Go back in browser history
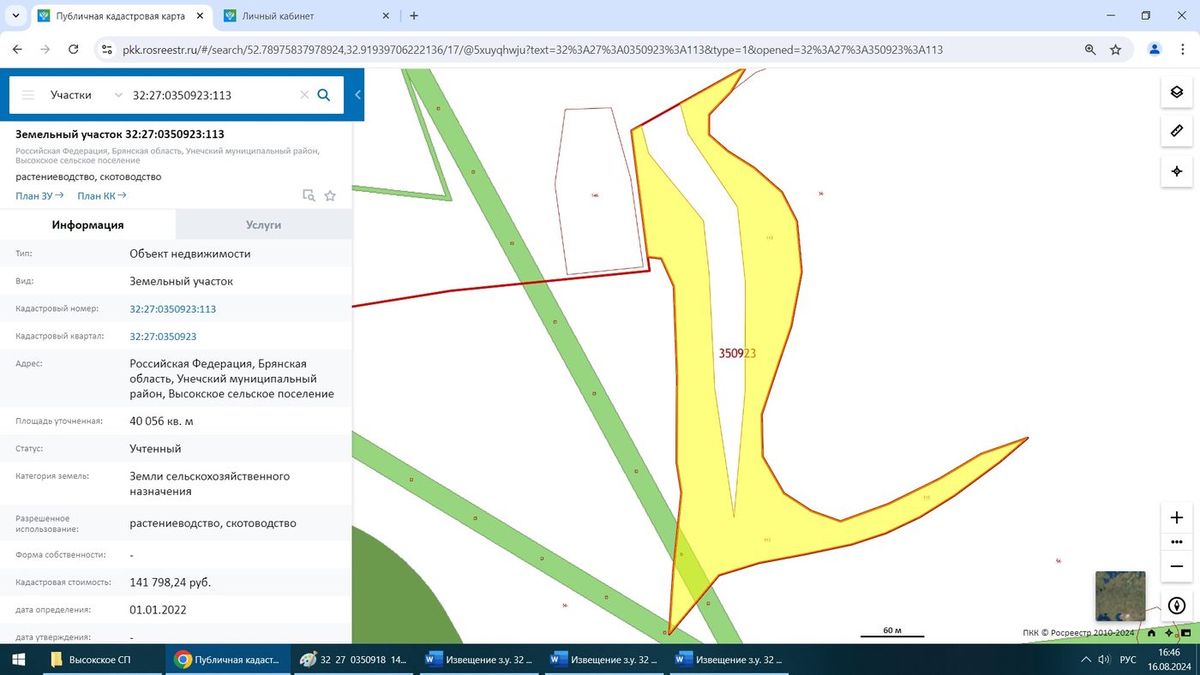 (17, 49)
